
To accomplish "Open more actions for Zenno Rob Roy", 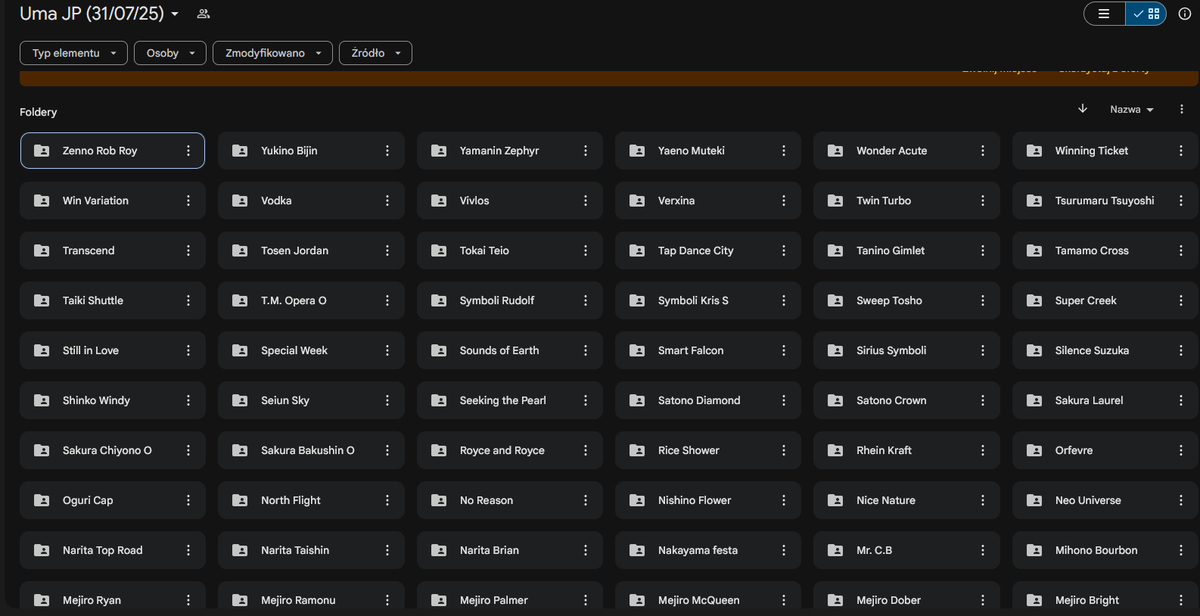I will pyautogui.click(x=188, y=151).
